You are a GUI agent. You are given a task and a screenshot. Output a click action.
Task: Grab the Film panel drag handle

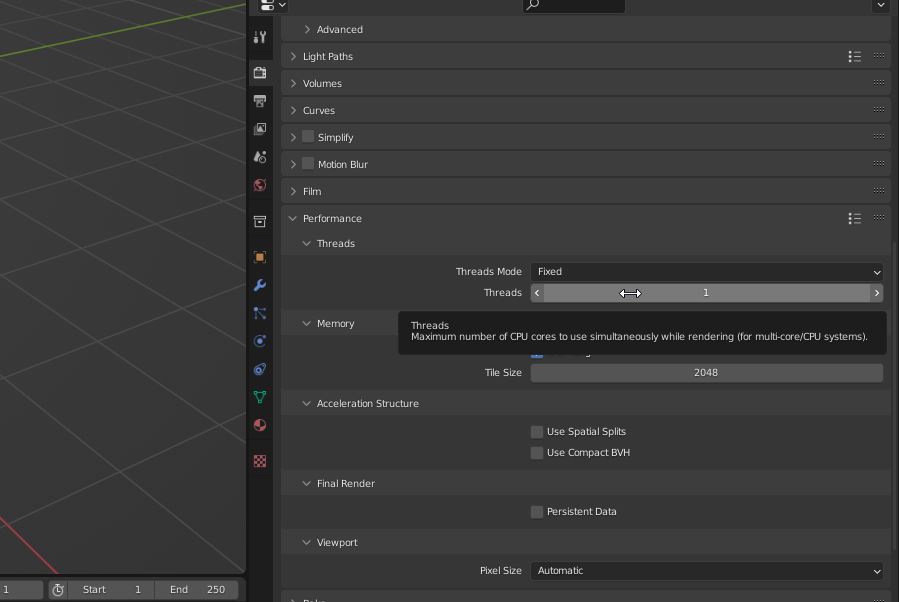coord(878,190)
